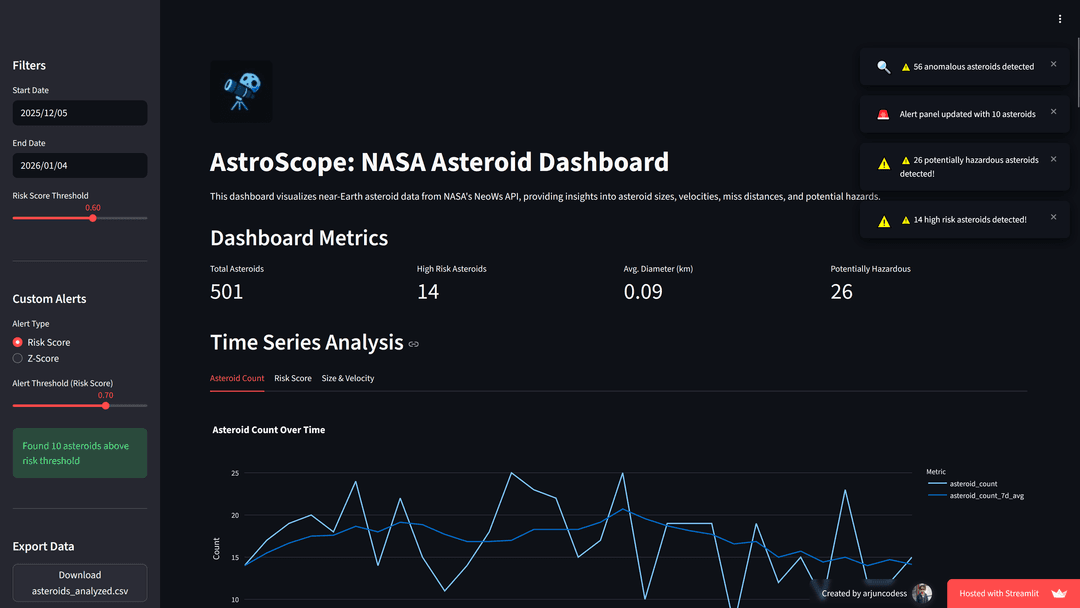
Task: Switch to the Size & Velocity tab
Action: coord(348,378)
